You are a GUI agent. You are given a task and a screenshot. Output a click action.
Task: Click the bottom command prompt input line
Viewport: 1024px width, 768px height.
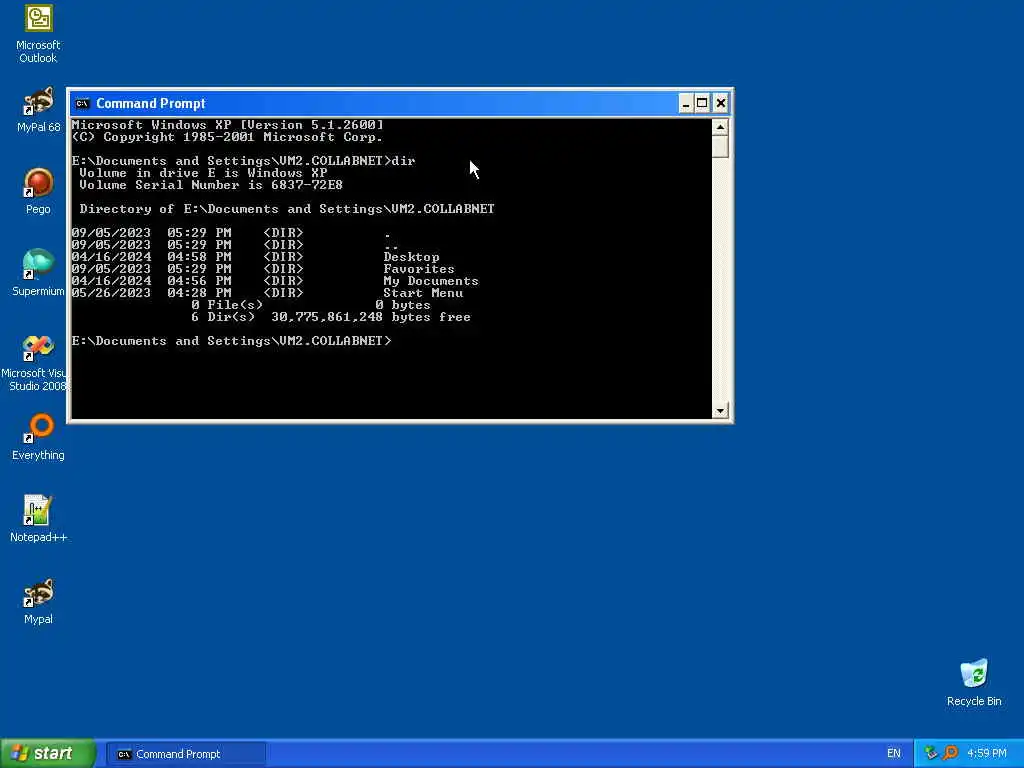(232, 341)
